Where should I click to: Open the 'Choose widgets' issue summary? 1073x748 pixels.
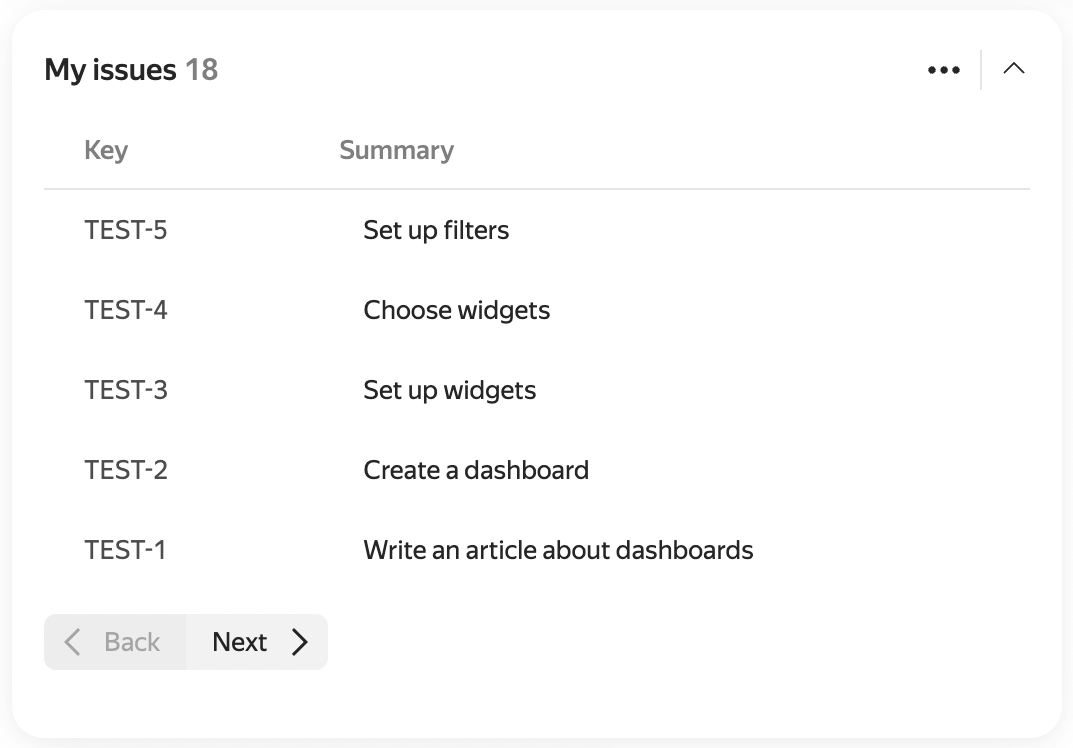tap(456, 311)
